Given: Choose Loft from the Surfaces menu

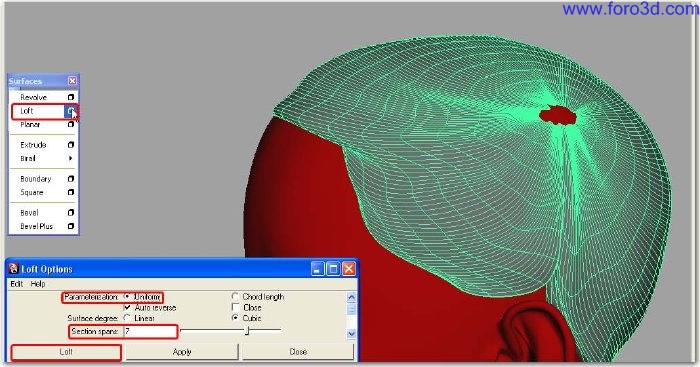Looking at the screenshot, I should 27,111.
